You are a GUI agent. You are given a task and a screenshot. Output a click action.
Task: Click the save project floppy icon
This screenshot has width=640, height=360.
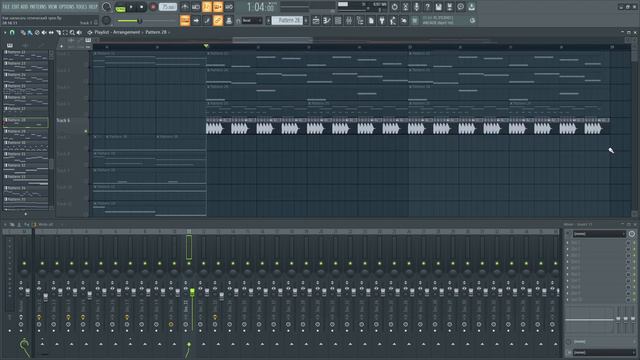(x=438, y=7)
